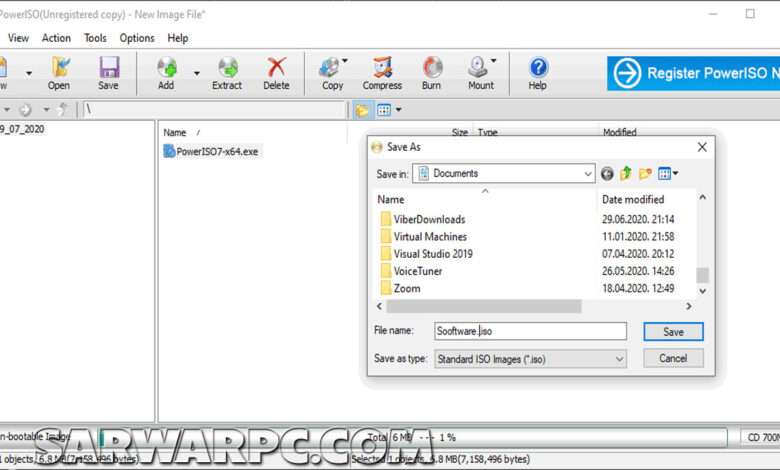The height and width of the screenshot is (470, 780).
Task: Click the Save As up one level icon
Action: click(x=626, y=174)
